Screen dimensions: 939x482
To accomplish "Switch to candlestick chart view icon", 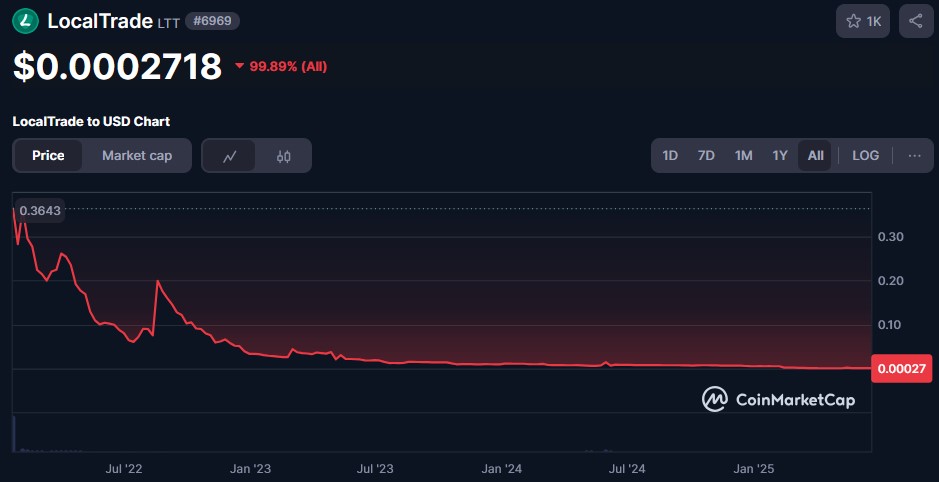I will [284, 156].
